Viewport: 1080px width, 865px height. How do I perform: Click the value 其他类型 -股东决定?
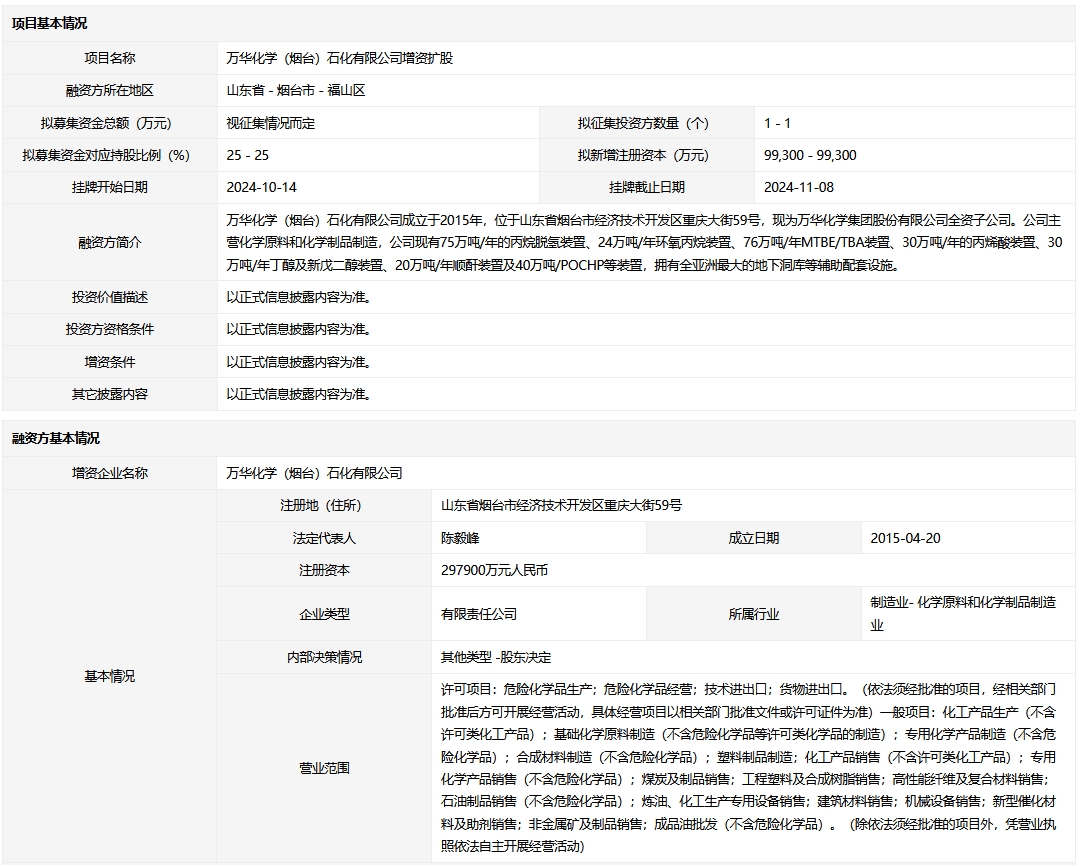[496, 658]
